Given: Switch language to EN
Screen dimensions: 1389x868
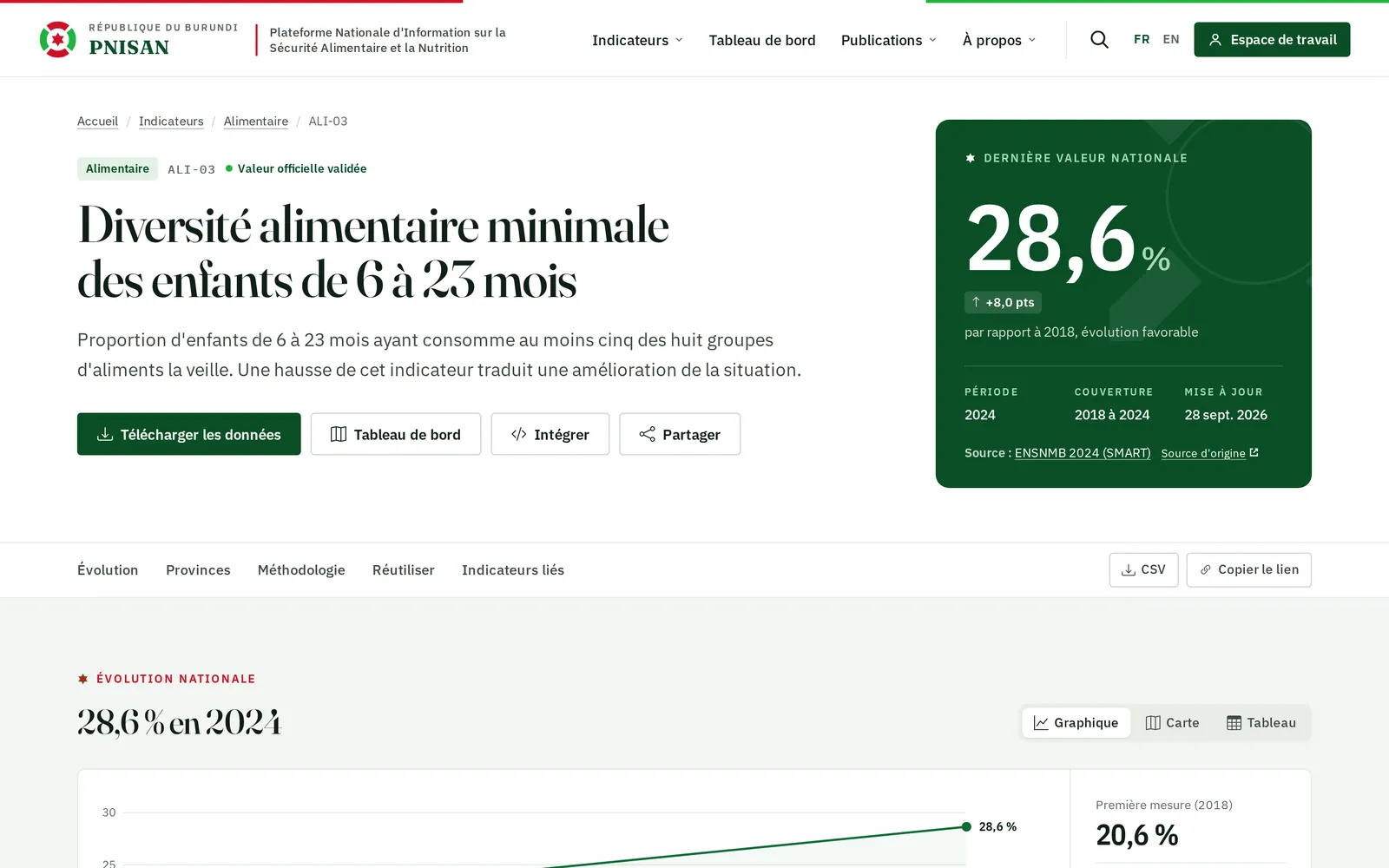Looking at the screenshot, I should coord(1171,40).
